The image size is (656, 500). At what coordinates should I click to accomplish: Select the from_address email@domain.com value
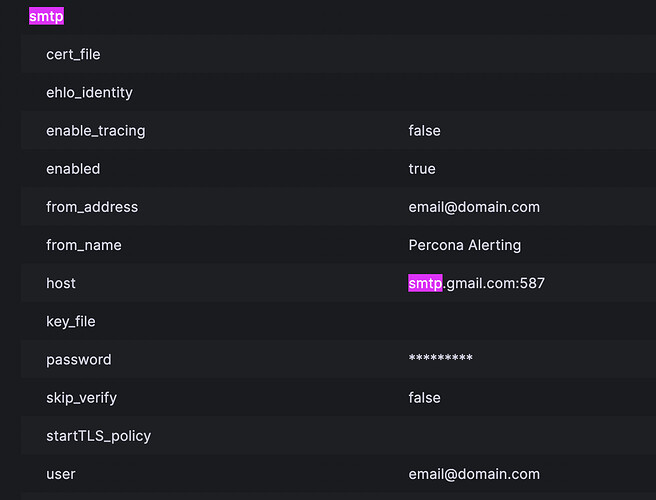[x=474, y=207]
